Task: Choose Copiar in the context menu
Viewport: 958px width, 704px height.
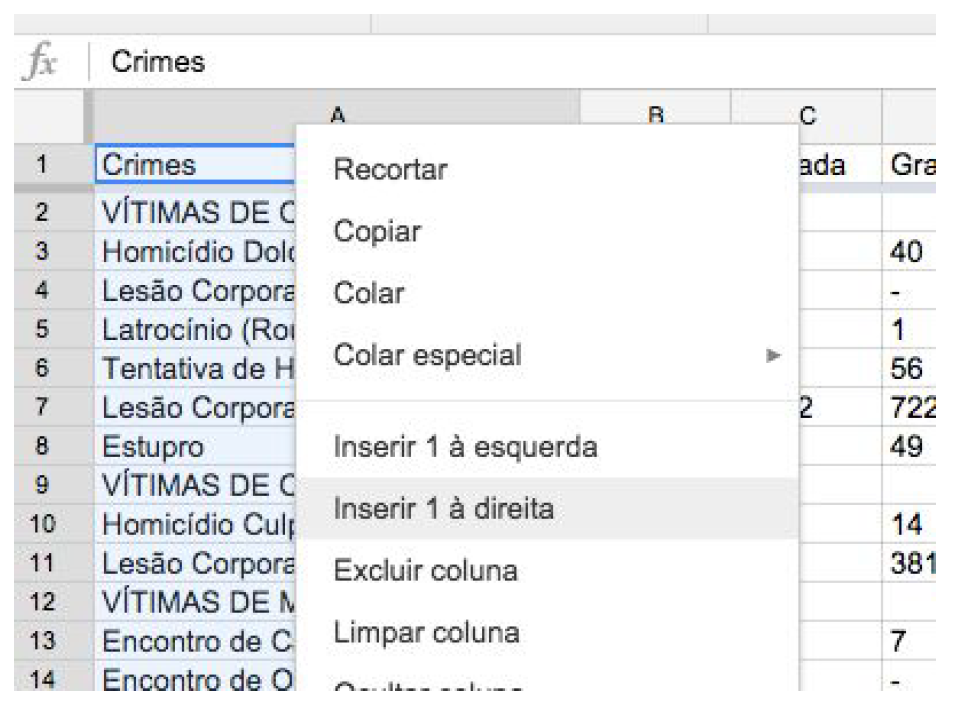Action: [x=377, y=232]
